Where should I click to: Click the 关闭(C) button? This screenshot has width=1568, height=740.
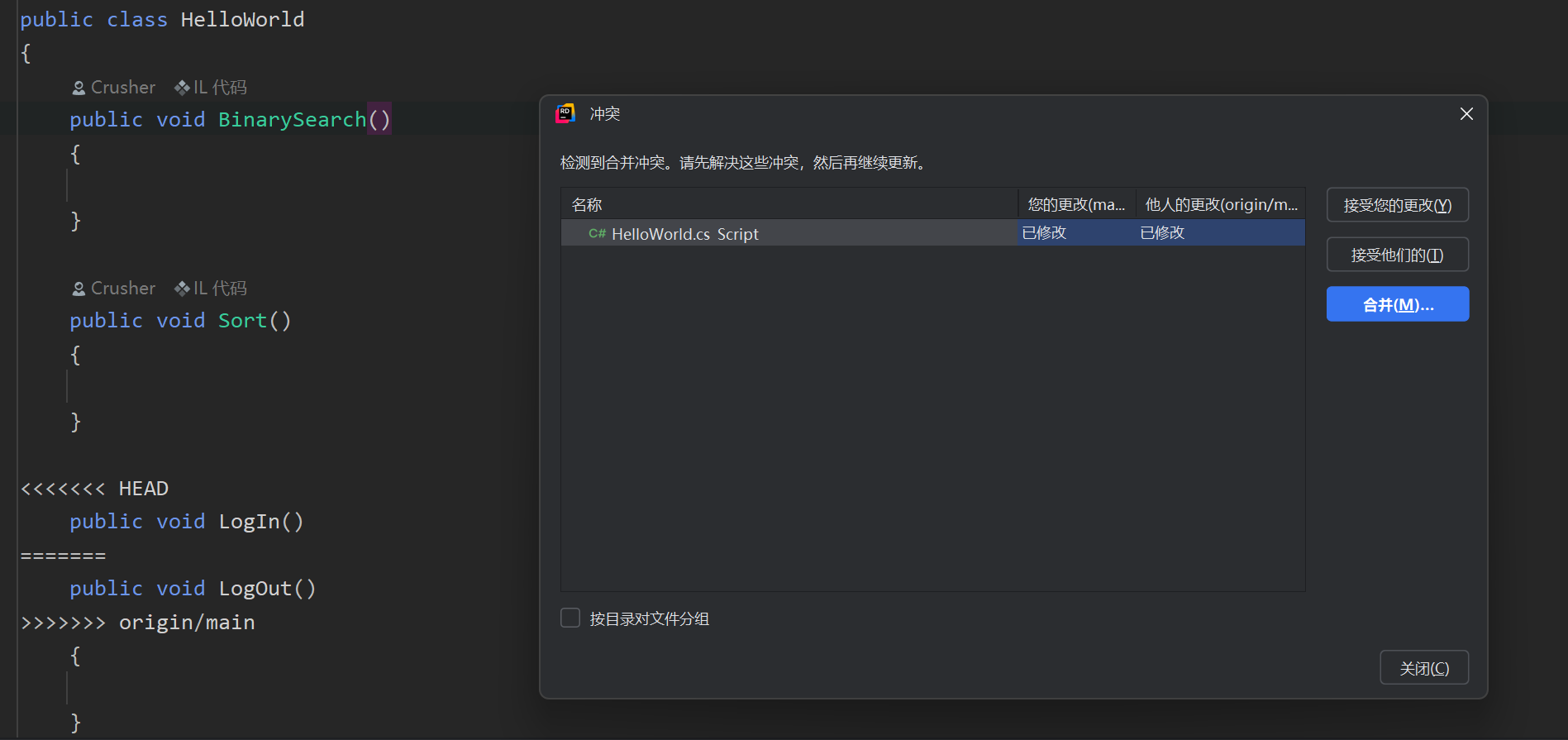[x=1423, y=668]
